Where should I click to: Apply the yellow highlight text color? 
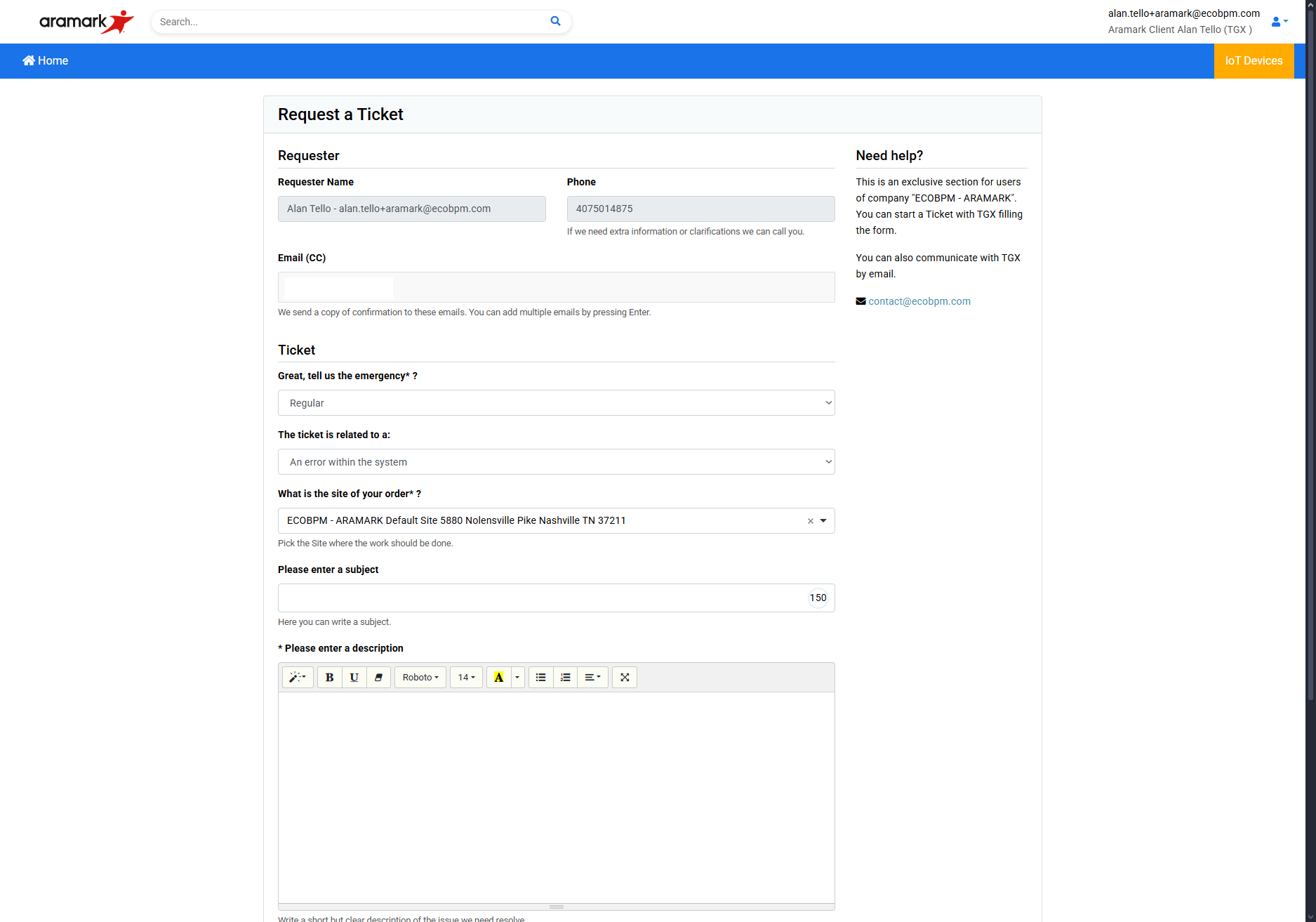[x=498, y=678]
